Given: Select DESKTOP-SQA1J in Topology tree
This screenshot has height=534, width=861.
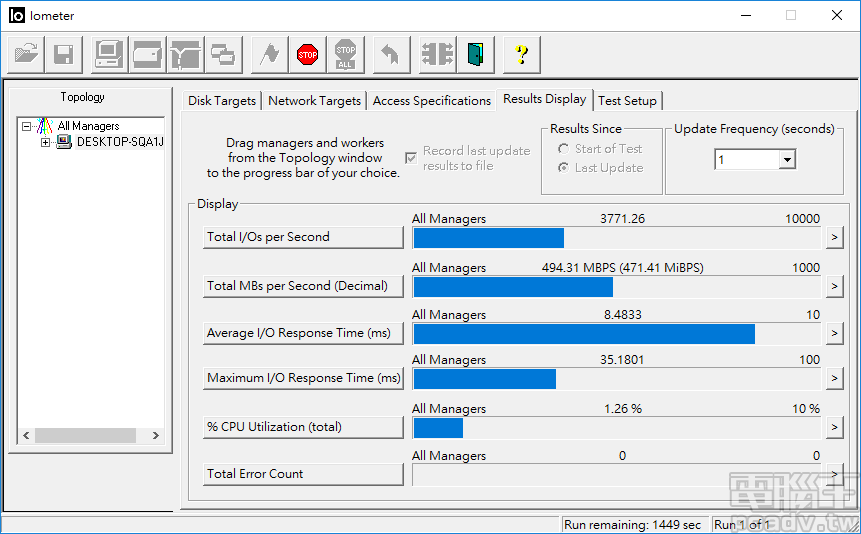Looking at the screenshot, I should (x=120, y=142).
